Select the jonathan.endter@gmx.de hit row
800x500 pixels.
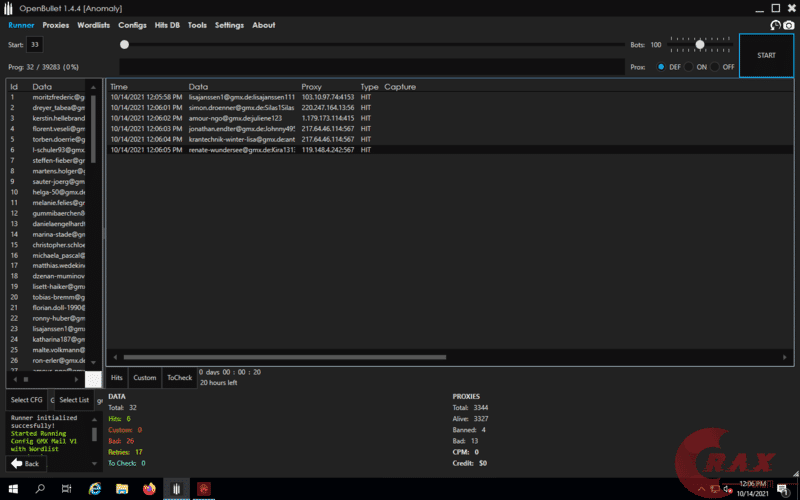point(449,129)
